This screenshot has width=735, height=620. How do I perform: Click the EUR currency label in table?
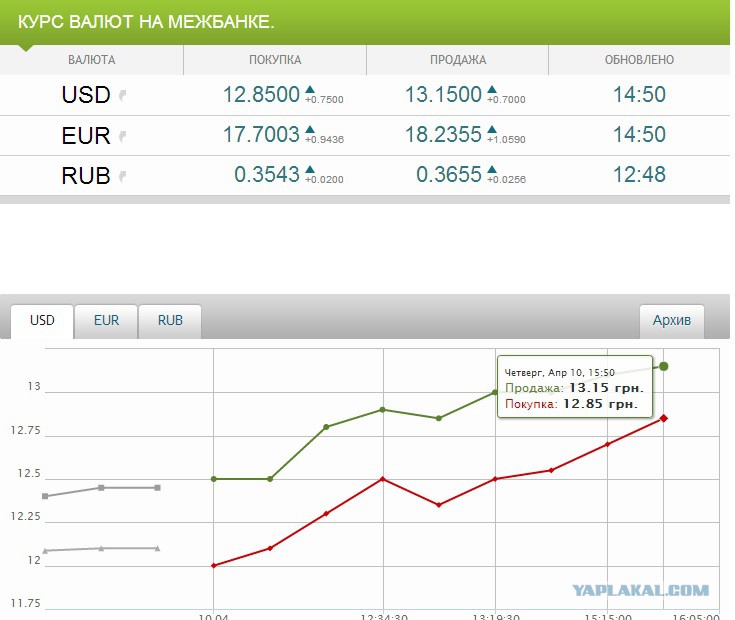coord(86,136)
